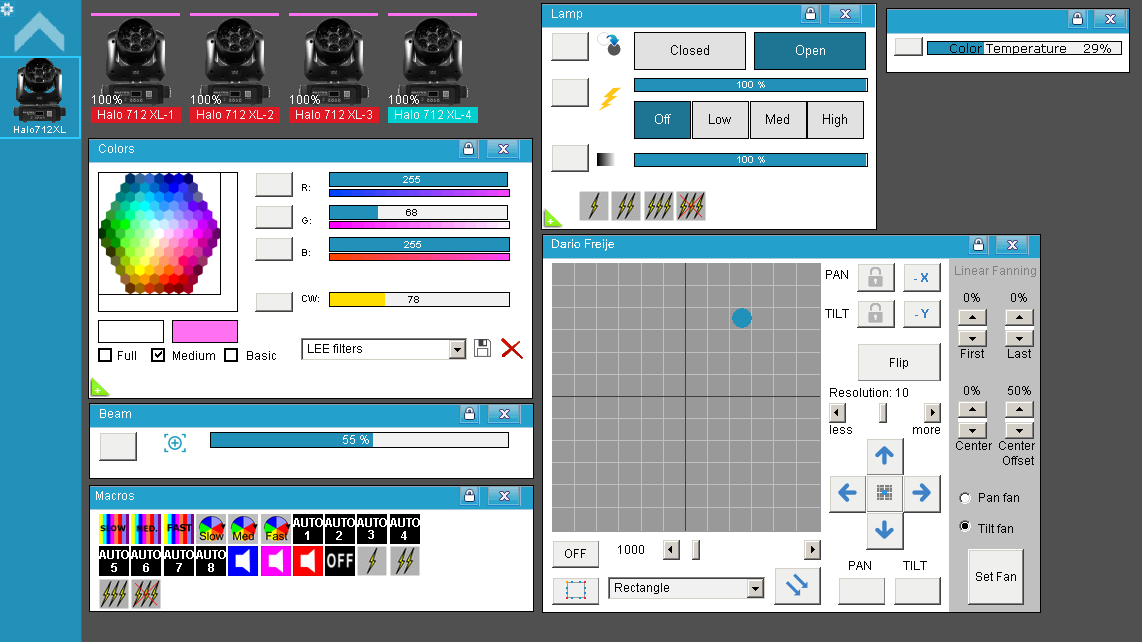The width and height of the screenshot is (1142, 642).
Task: Click single lightning bolt in Lamp panel
Action: (x=594, y=206)
